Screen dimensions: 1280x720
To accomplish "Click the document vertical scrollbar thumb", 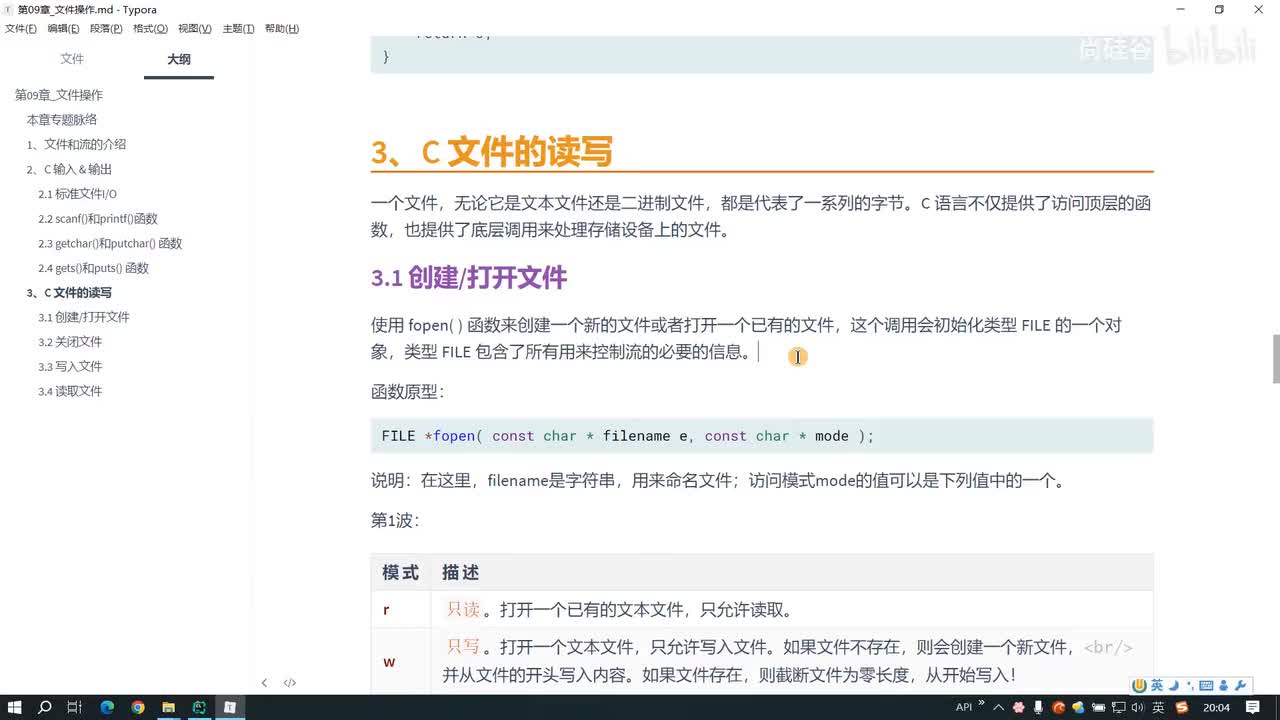I will [x=1276, y=359].
